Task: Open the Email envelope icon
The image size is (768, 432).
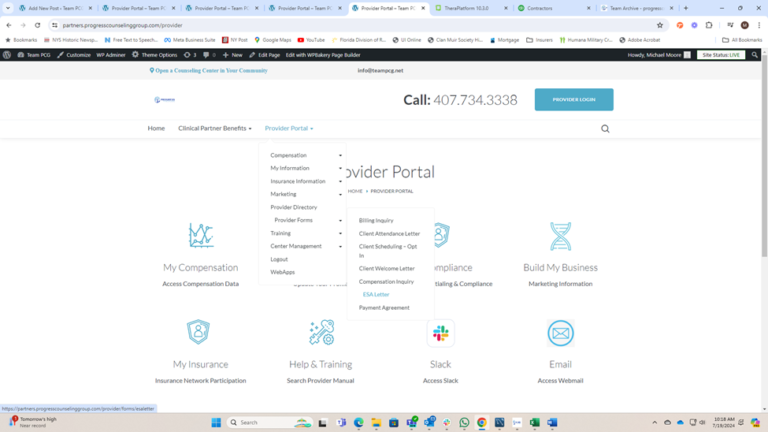Action: tap(560, 333)
